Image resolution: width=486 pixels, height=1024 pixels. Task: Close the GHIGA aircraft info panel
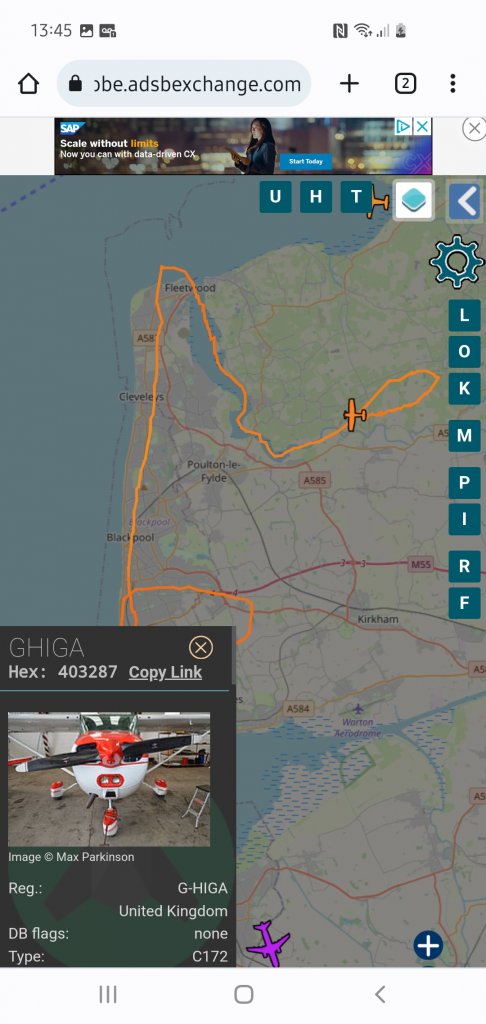pyautogui.click(x=201, y=647)
